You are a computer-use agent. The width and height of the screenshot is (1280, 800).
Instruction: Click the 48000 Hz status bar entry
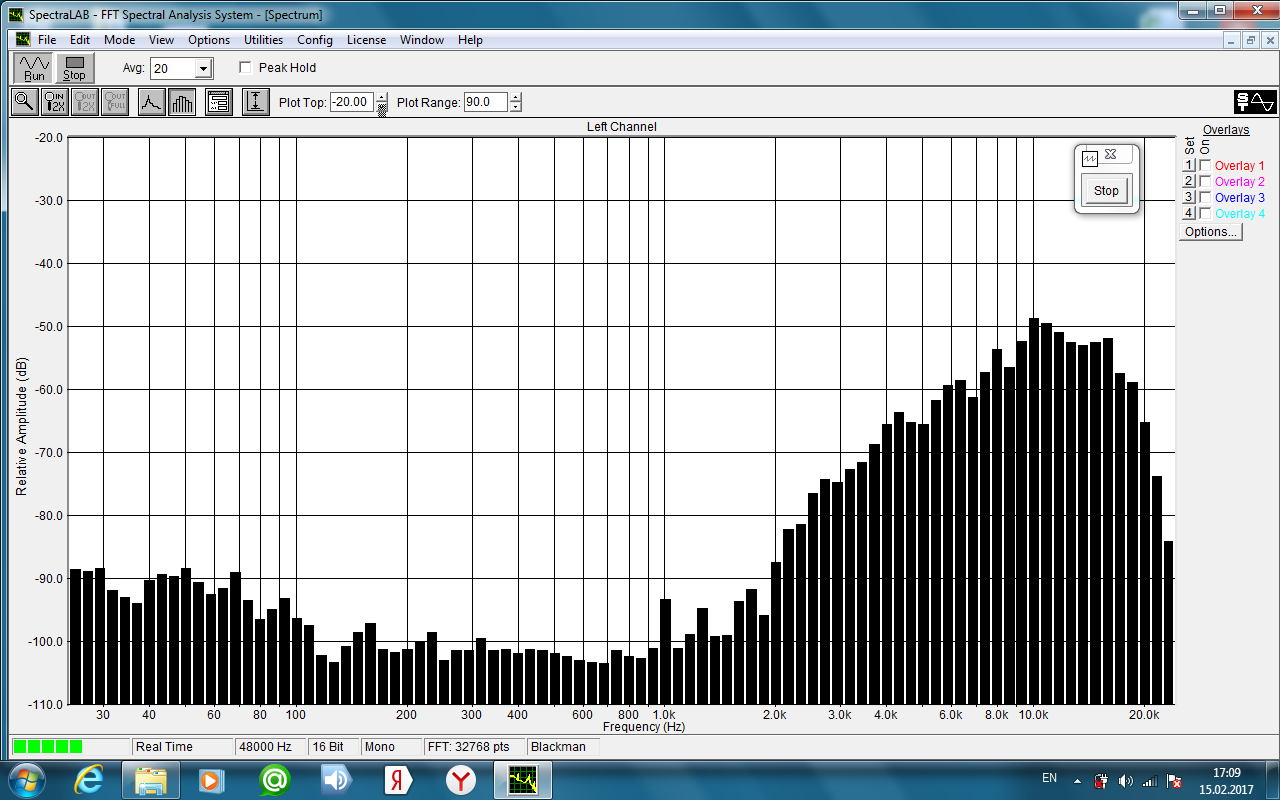(271, 747)
